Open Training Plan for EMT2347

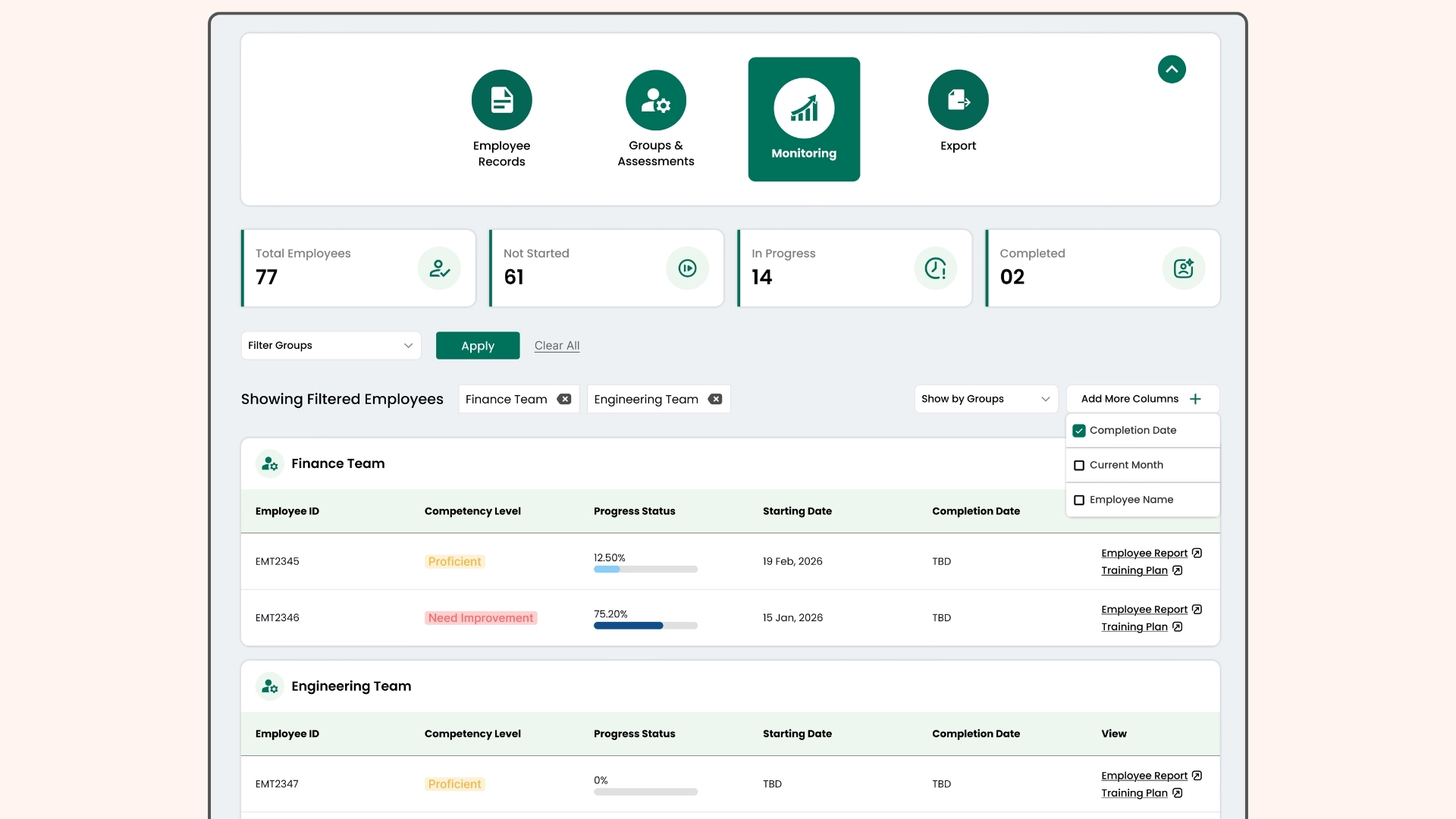(x=1134, y=792)
